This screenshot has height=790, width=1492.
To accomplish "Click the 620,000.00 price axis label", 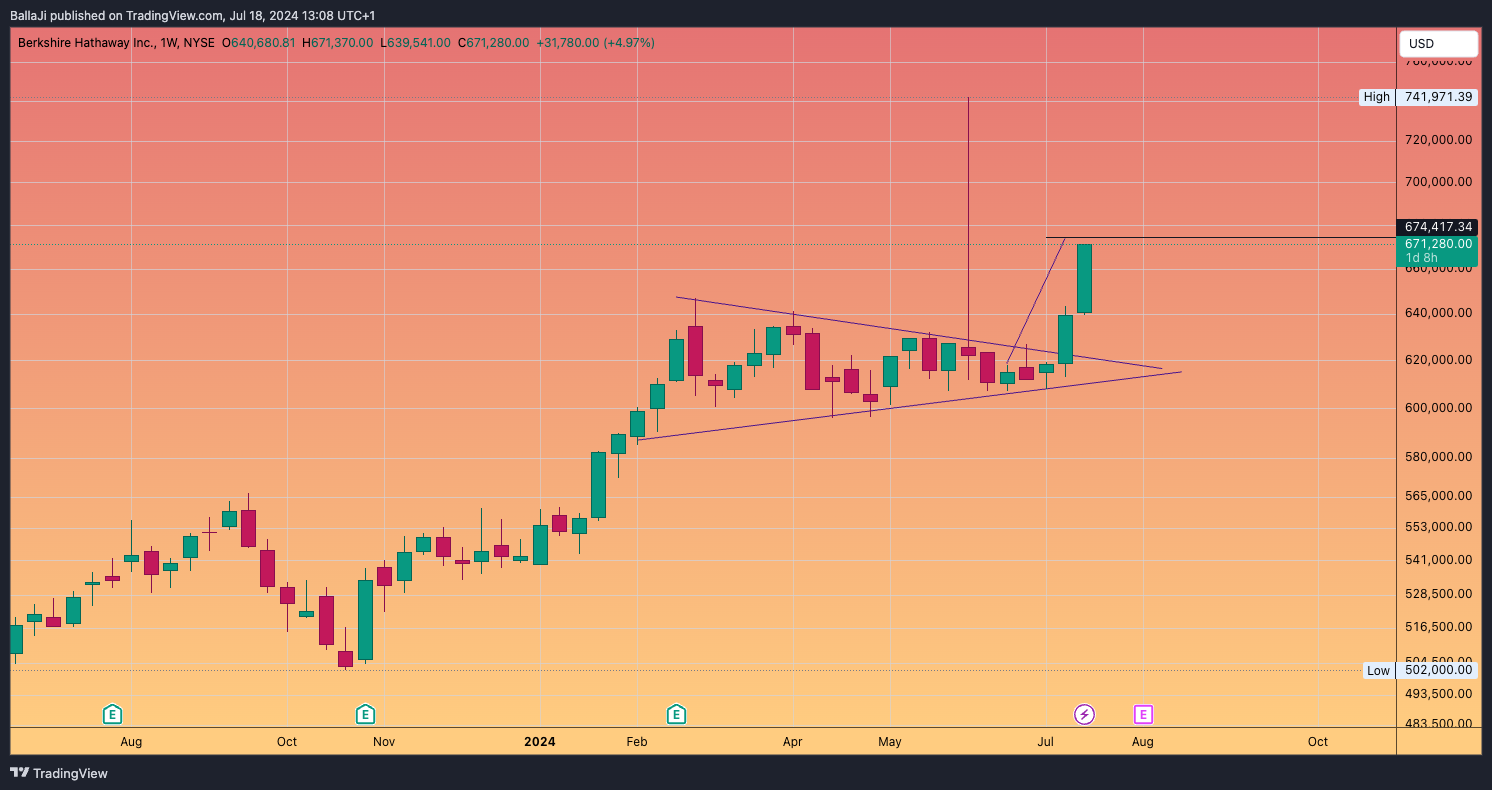I will (x=1438, y=360).
